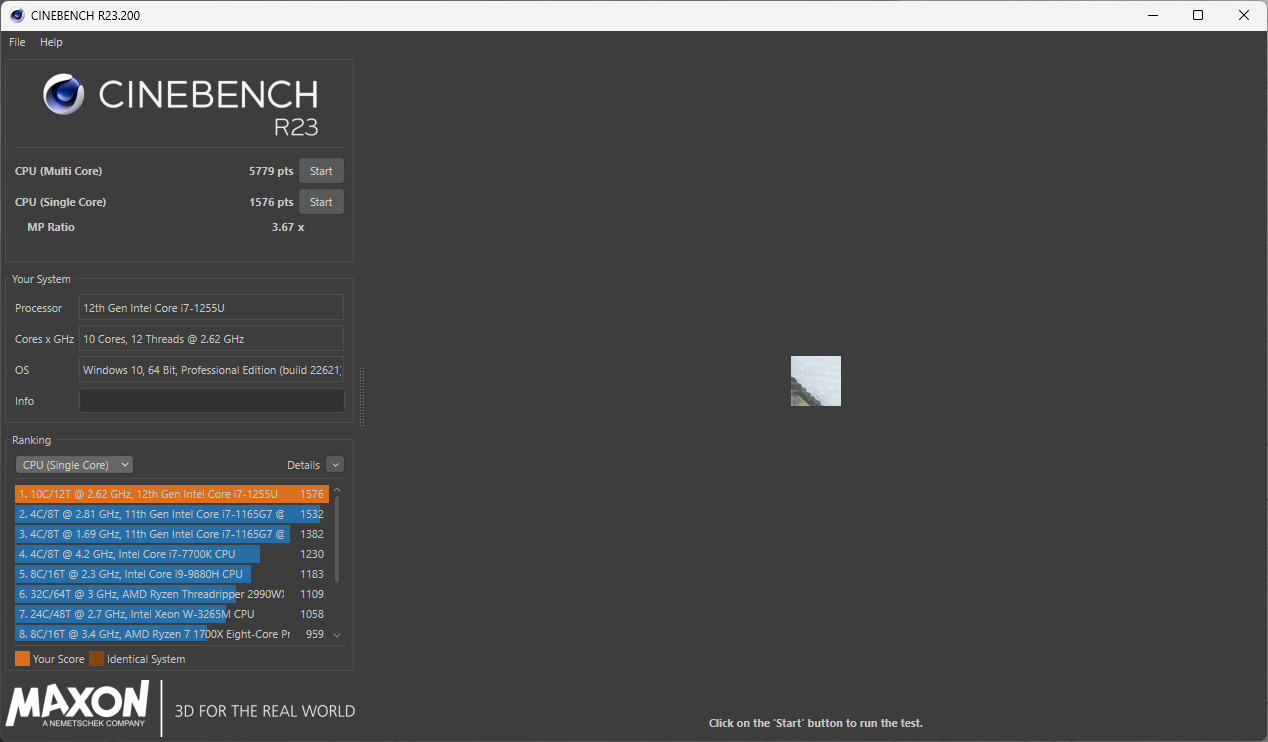
Task: Click the Processor name field
Action: 211,308
